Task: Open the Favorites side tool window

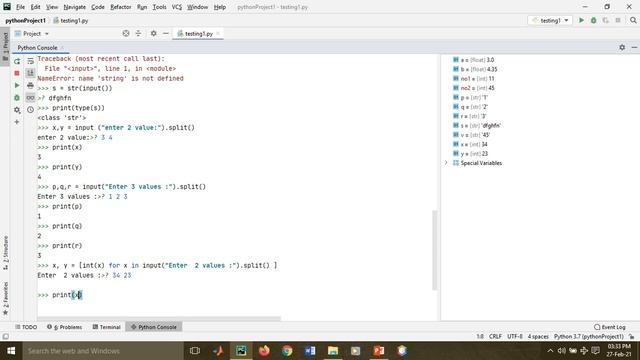Action: click(5, 298)
